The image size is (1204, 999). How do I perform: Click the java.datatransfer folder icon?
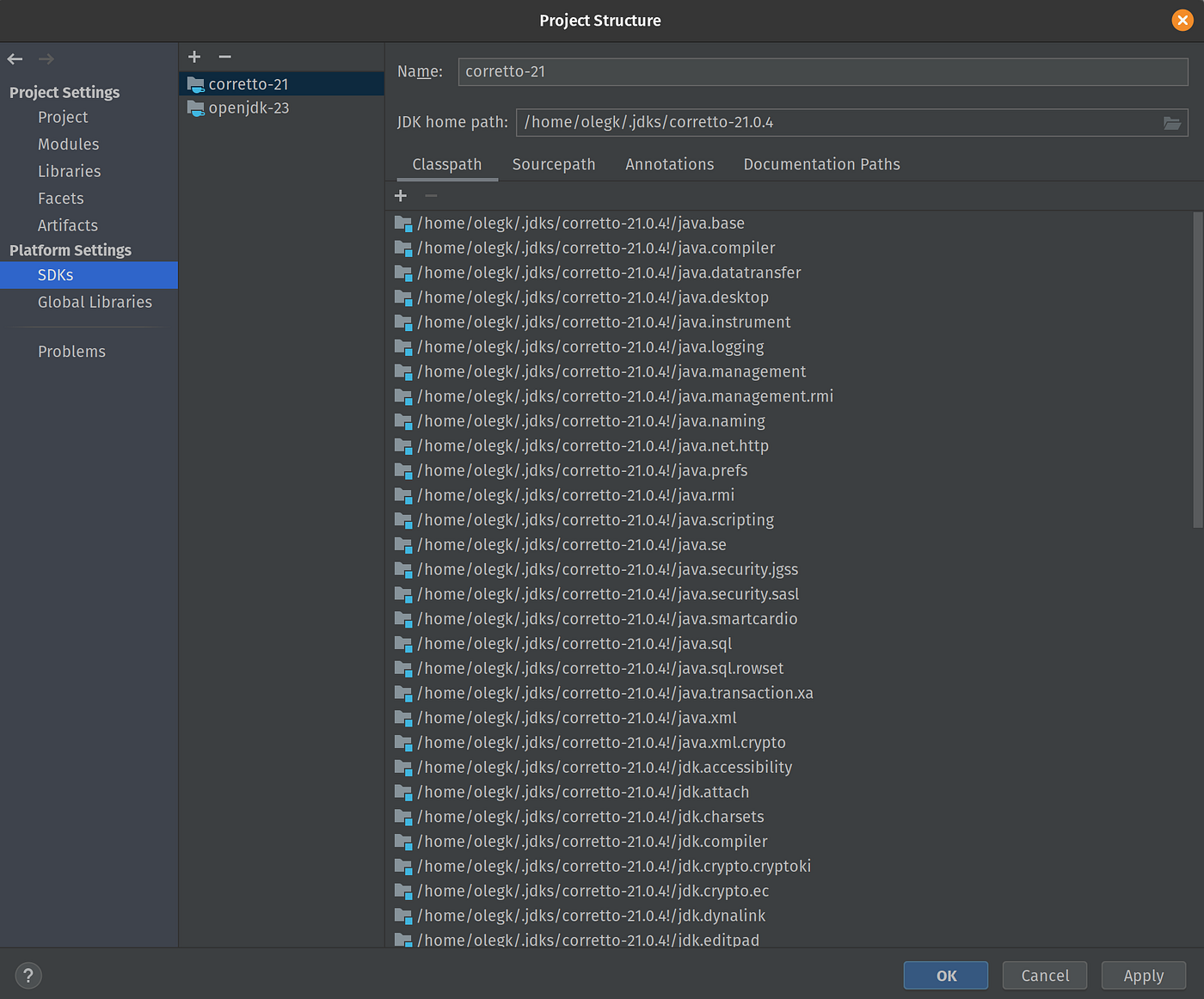coord(402,273)
